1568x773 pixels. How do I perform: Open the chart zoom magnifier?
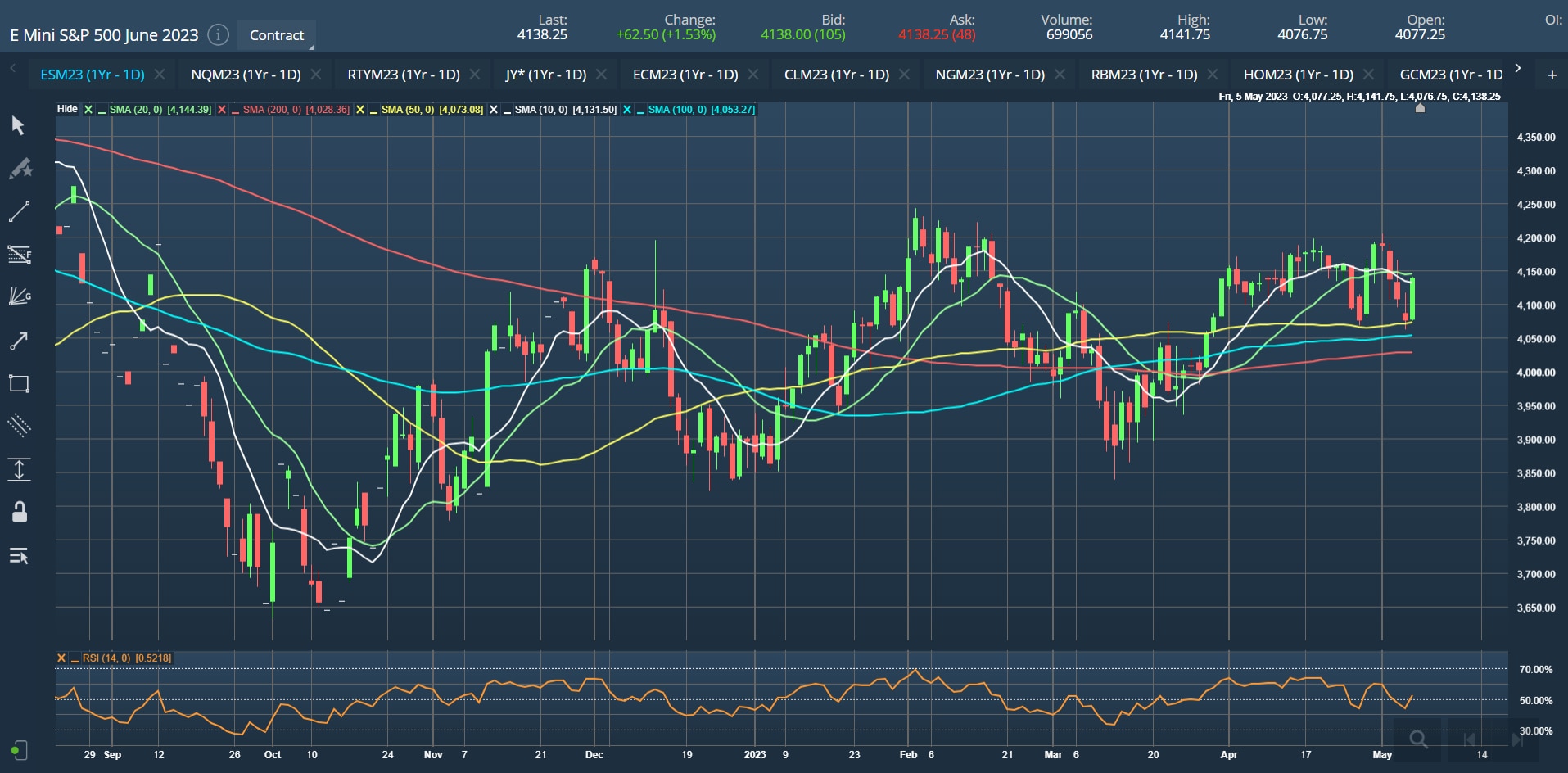point(1419,740)
